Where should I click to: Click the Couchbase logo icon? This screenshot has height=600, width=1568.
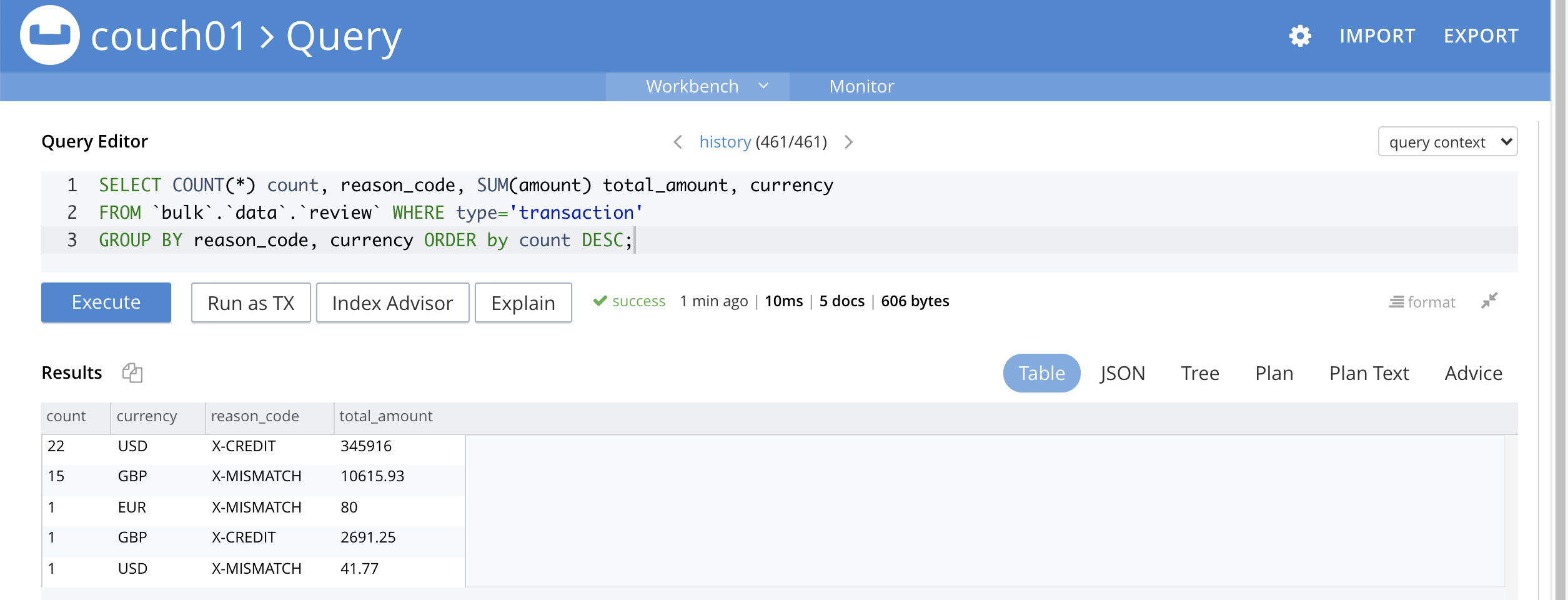50,36
